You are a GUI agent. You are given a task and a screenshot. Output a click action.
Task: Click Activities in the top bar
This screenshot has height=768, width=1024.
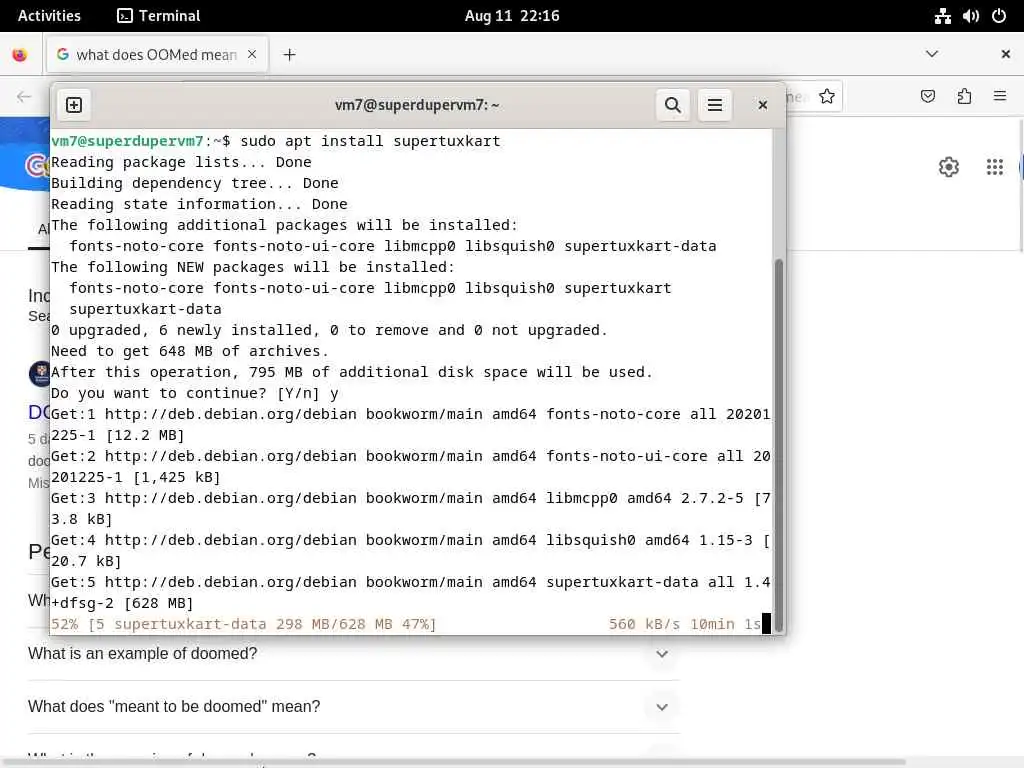point(49,16)
